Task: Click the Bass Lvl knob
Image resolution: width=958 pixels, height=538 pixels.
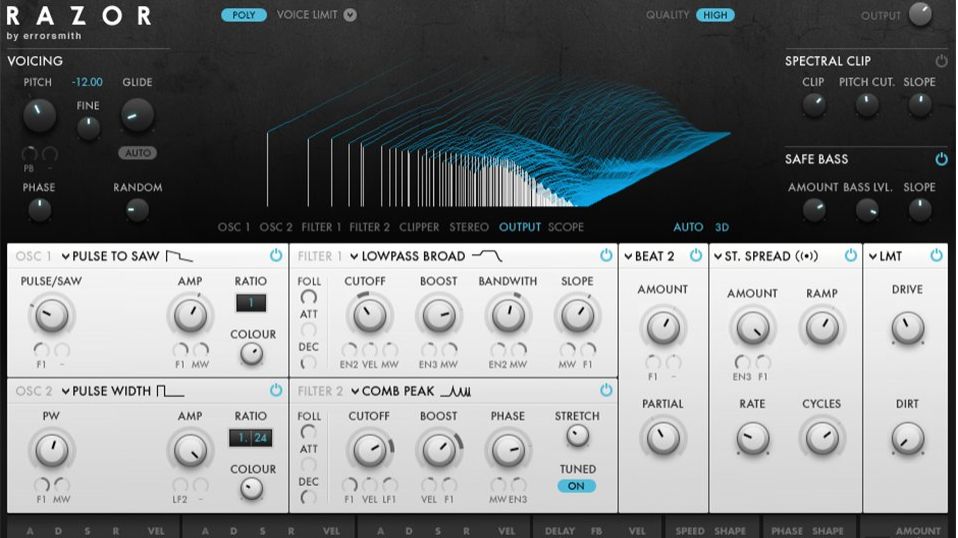Action: (866, 211)
